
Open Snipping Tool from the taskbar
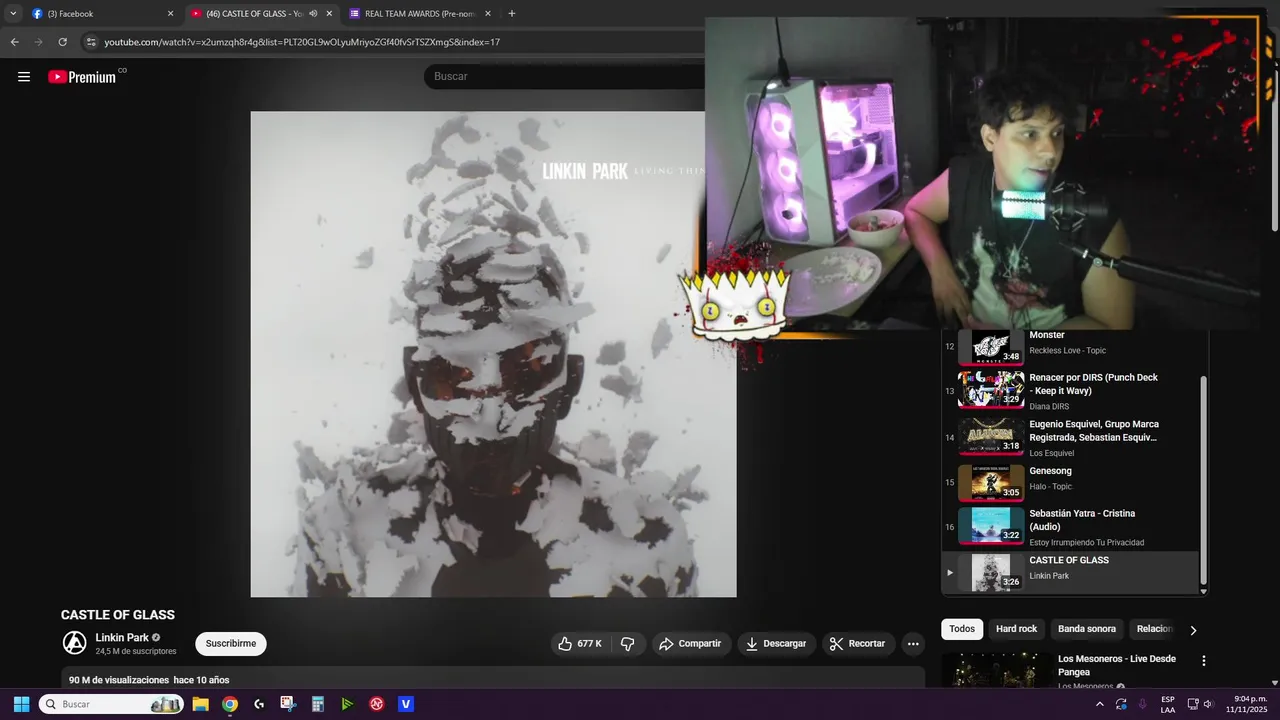click(x=288, y=704)
